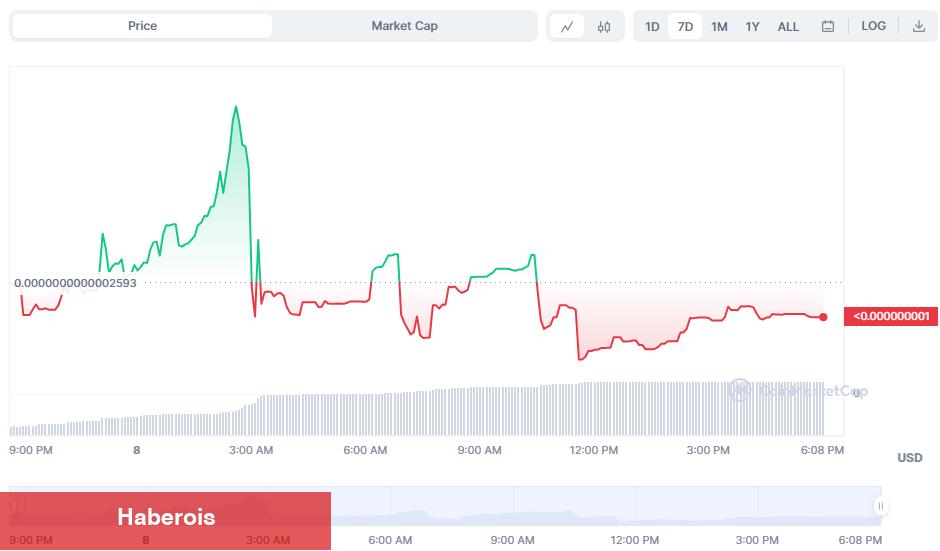Screen dimensions: 940x551
Task: Choose the 1D time range
Action: (652, 26)
